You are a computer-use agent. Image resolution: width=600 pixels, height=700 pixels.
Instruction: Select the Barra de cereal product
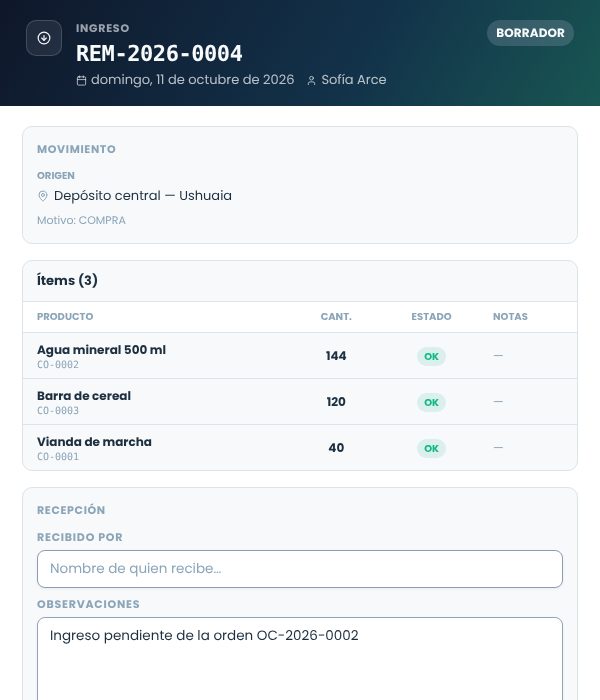coord(84,396)
